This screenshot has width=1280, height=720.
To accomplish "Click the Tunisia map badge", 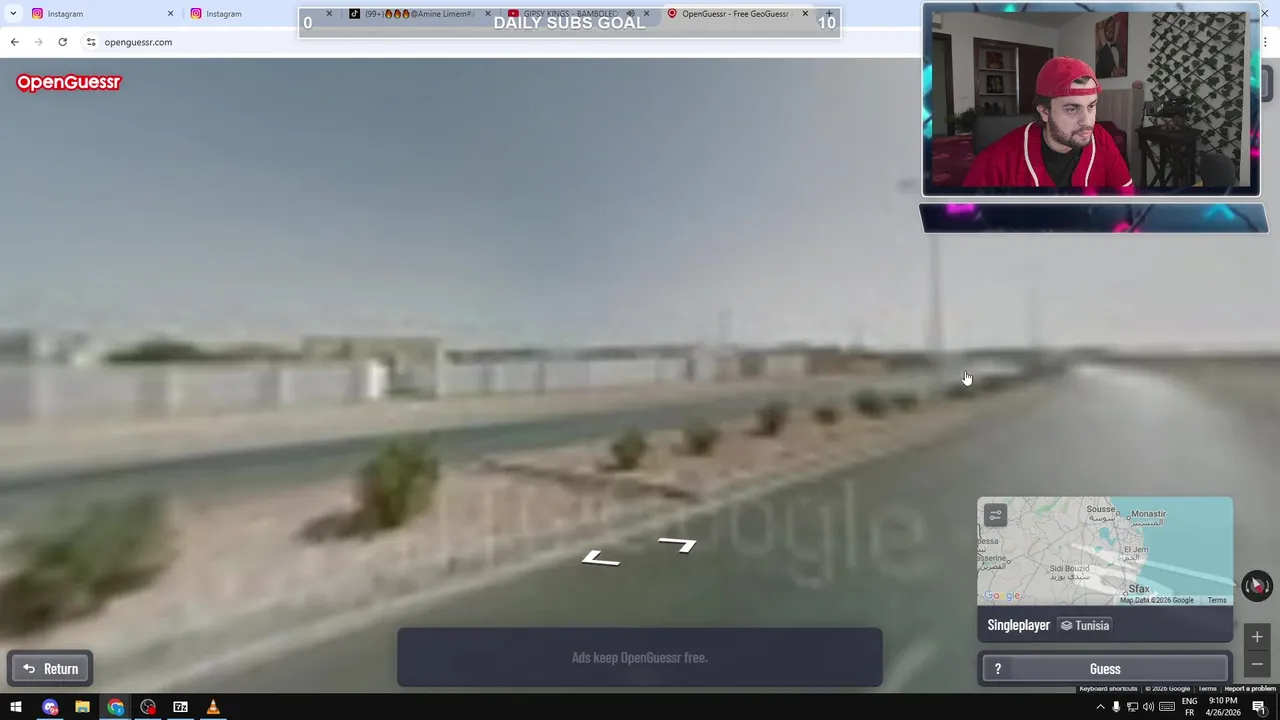I will coord(1085,626).
